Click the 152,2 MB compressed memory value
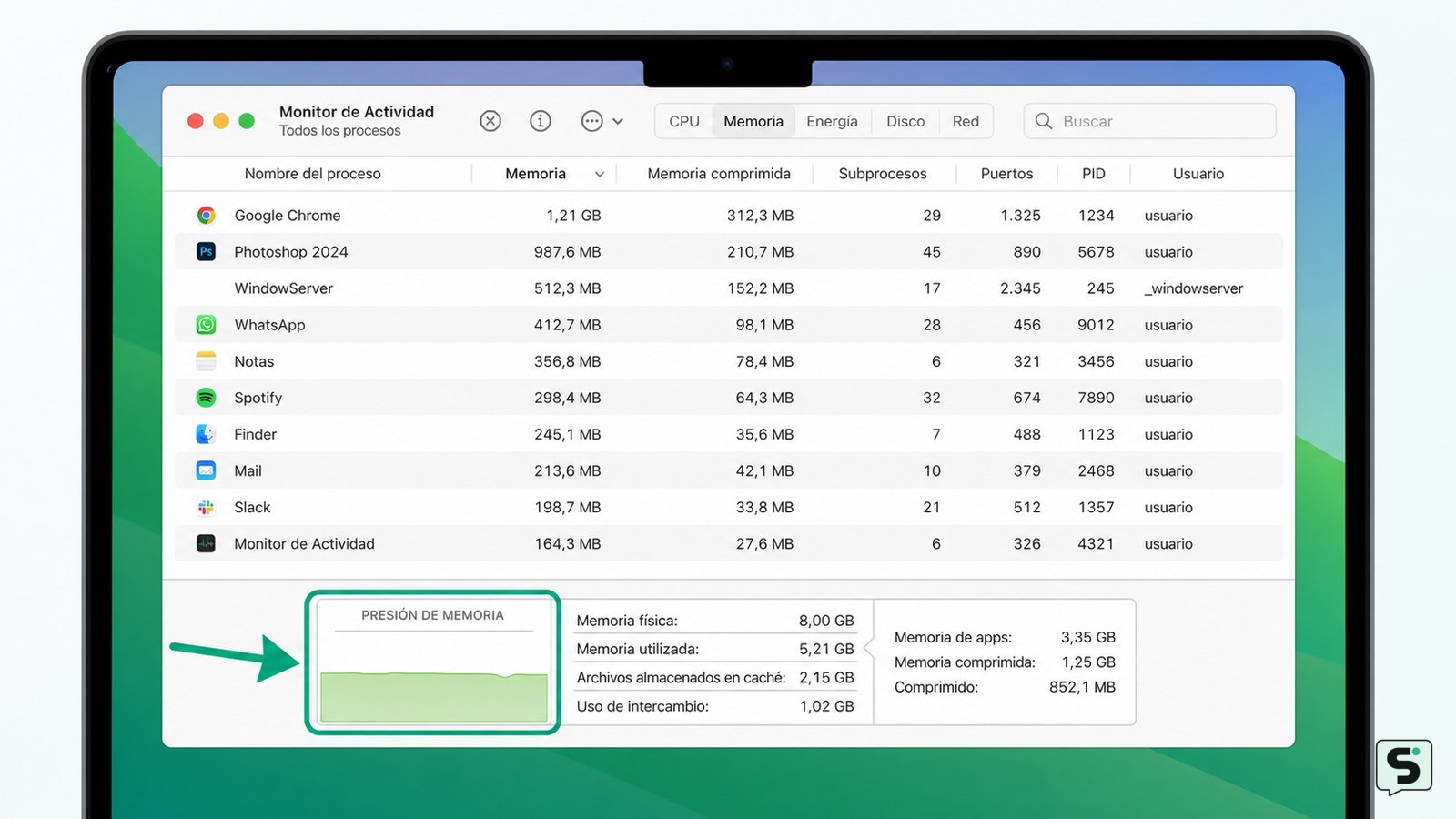This screenshot has height=819, width=1456. point(760,288)
